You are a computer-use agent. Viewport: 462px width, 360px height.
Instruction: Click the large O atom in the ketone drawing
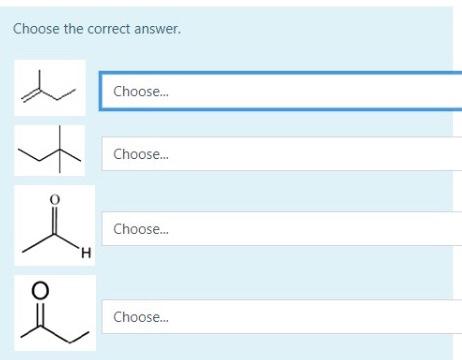[x=40, y=290]
